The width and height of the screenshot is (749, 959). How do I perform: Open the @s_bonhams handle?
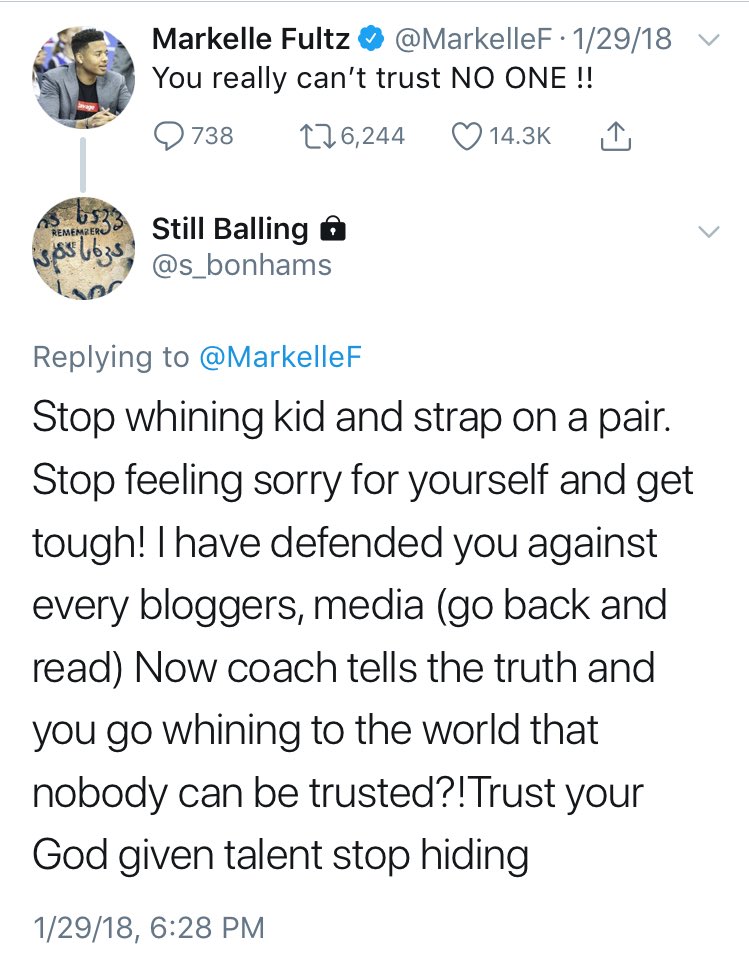[241, 265]
